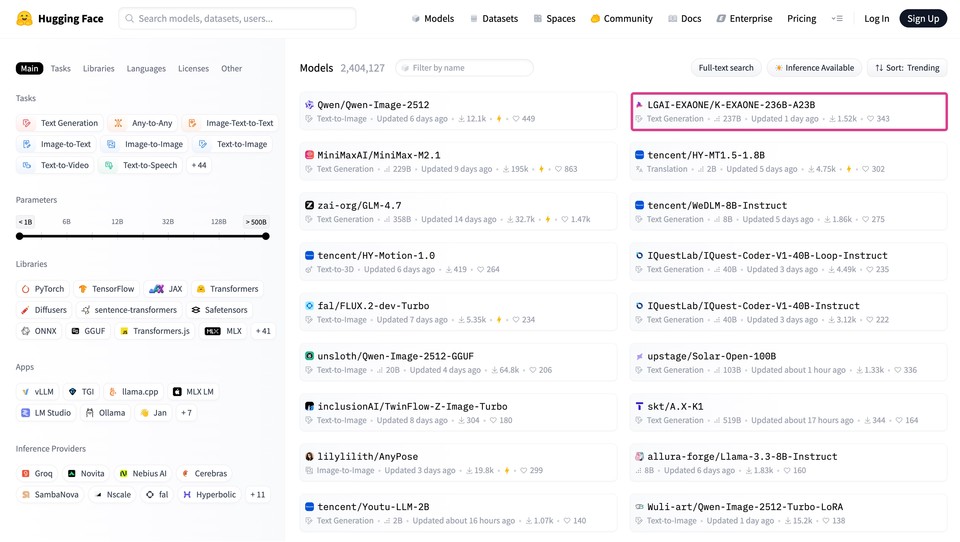Screen dimensions: 960x542
Task: Filter by vLLM app
Action: pos(37,392)
